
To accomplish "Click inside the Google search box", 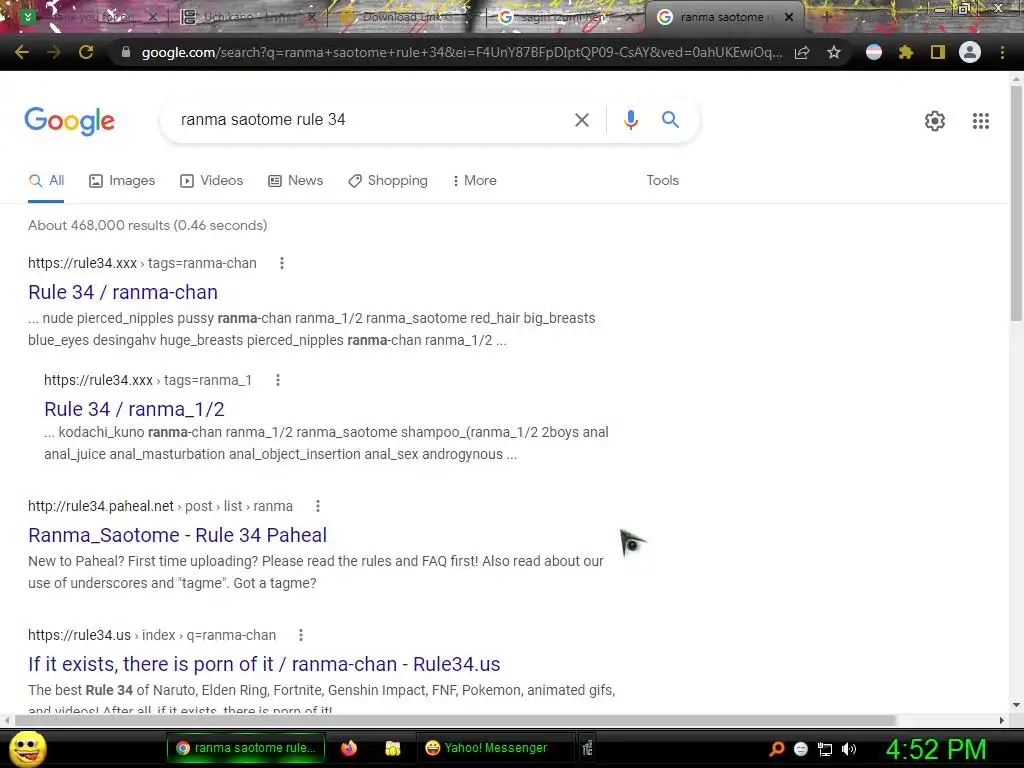I will [x=366, y=120].
